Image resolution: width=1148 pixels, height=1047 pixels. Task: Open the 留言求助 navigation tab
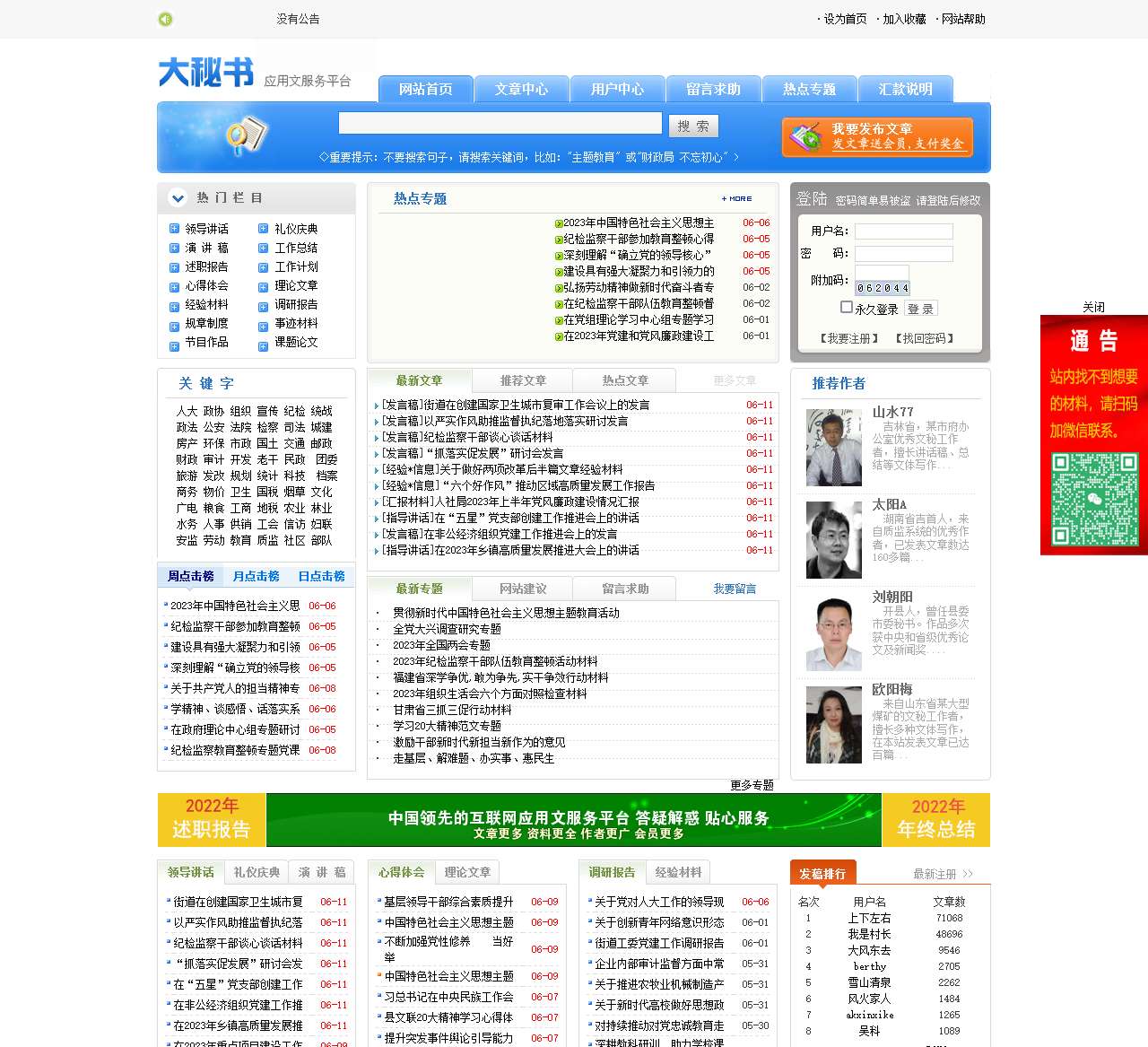tap(714, 90)
